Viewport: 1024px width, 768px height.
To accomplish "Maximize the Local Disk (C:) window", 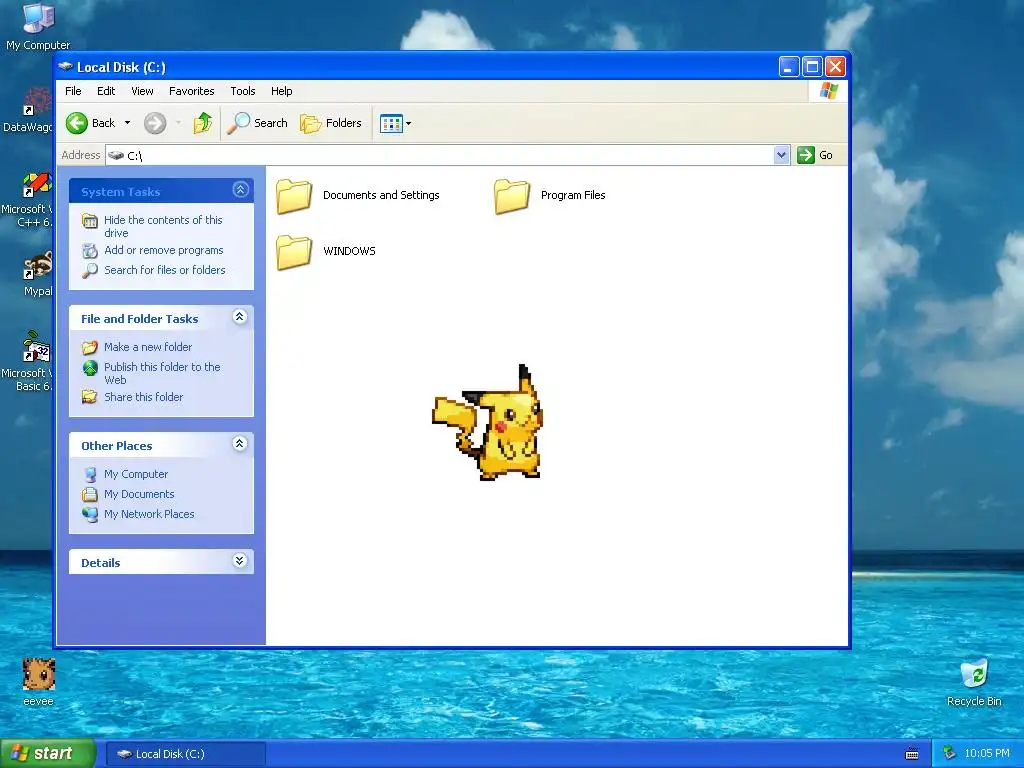I will (812, 67).
